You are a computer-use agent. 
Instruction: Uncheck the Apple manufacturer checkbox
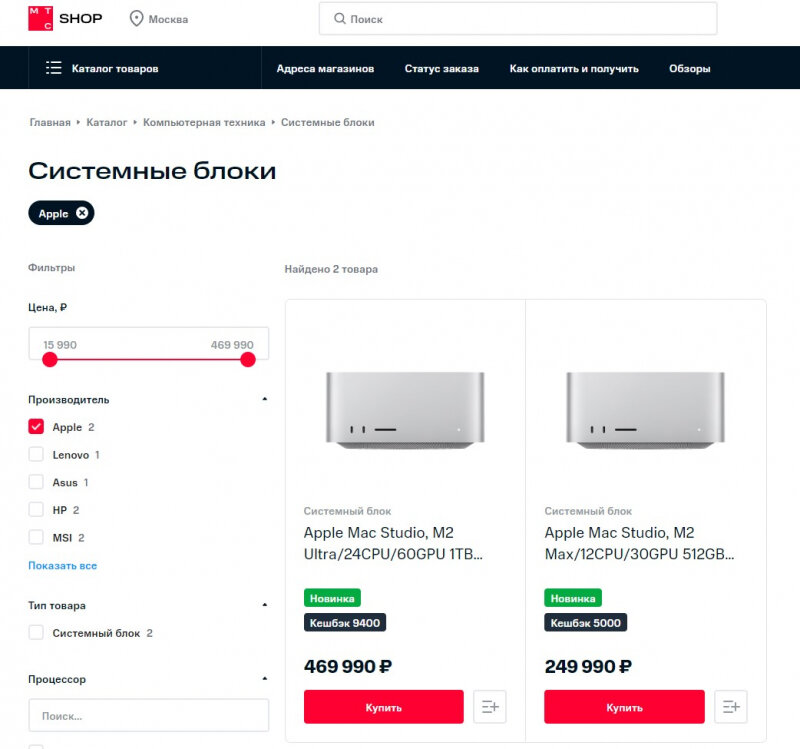click(x=36, y=427)
